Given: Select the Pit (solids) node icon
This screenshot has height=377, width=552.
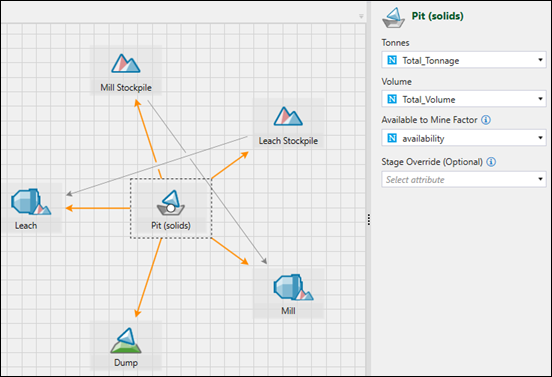Looking at the screenshot, I should click(171, 203).
